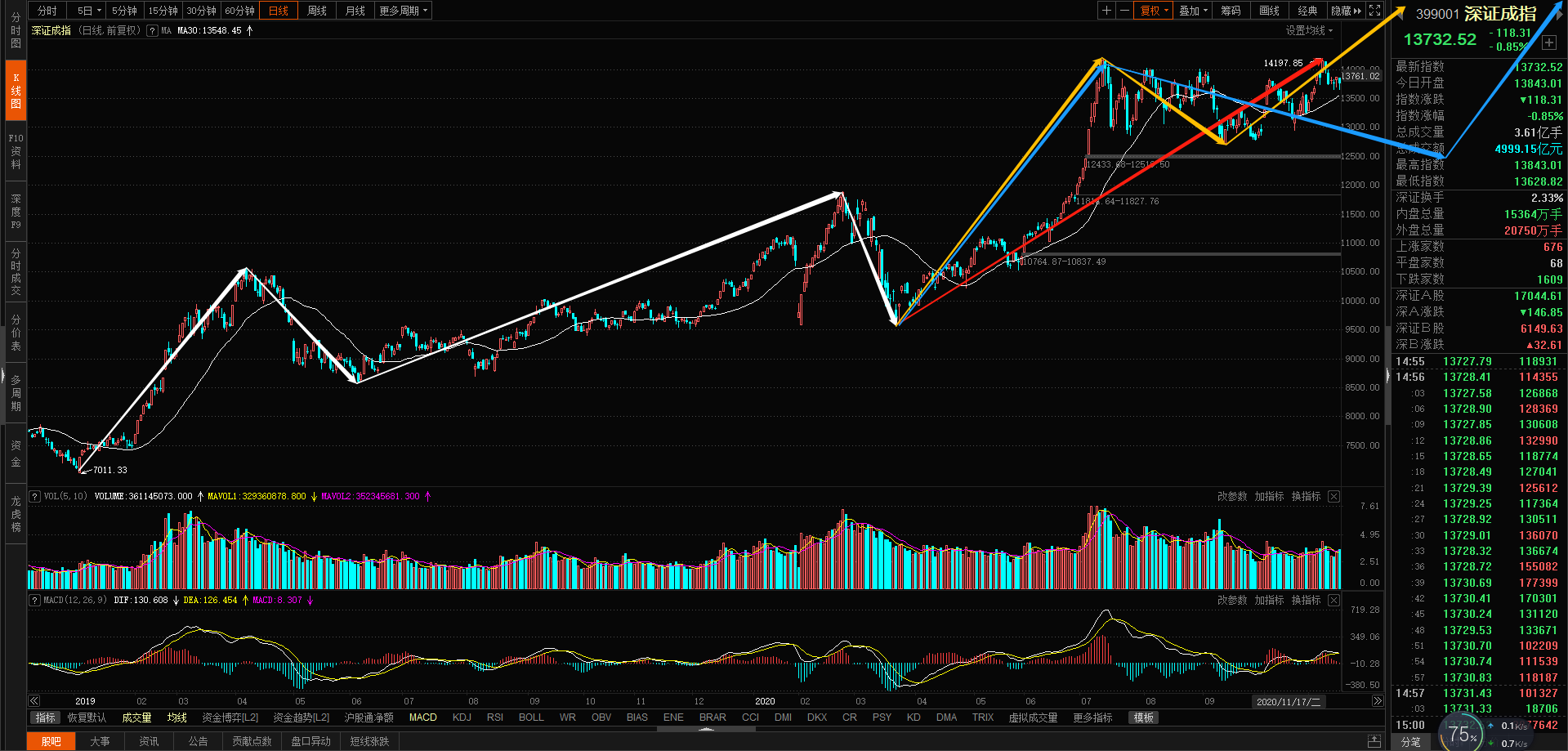
Task: Click the zoom-in plus icon above the chart
Action: click(x=1106, y=11)
